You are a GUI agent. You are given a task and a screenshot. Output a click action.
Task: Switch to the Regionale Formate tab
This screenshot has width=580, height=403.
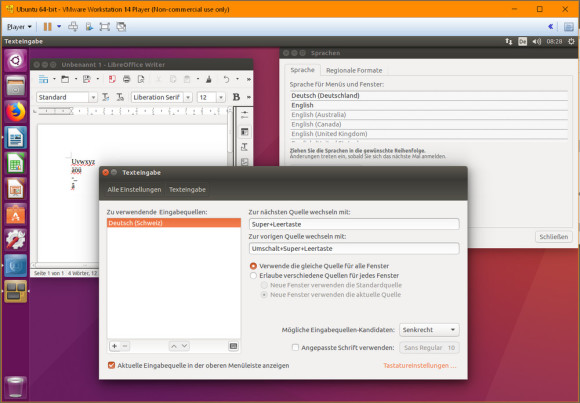(354, 70)
